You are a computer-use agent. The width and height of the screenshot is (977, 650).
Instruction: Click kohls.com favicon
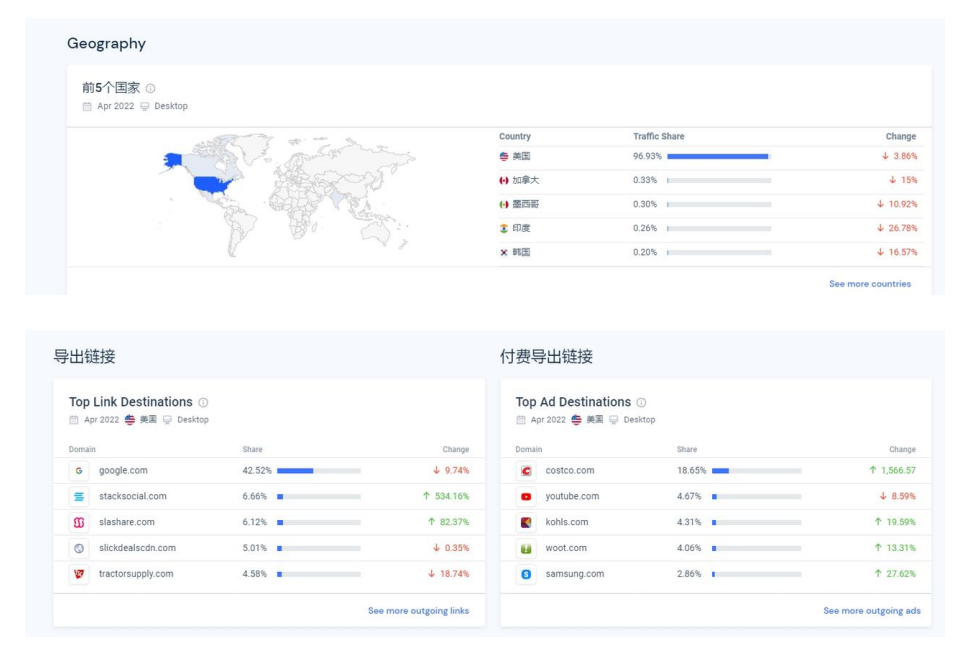coord(526,522)
